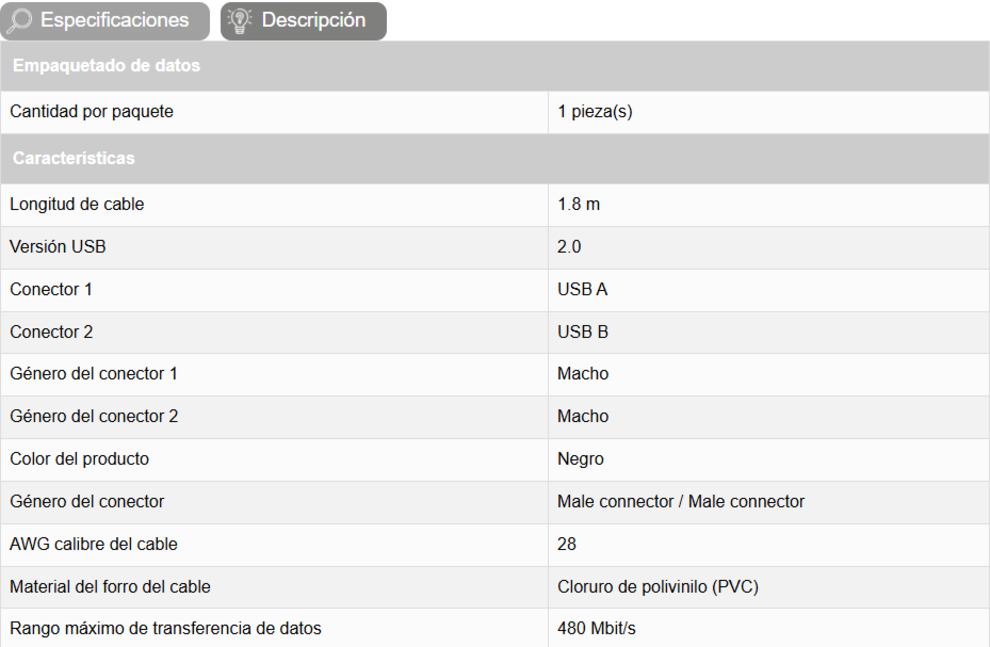Click the Conector 2 row label
The height and width of the screenshot is (647, 990).
coord(51,332)
